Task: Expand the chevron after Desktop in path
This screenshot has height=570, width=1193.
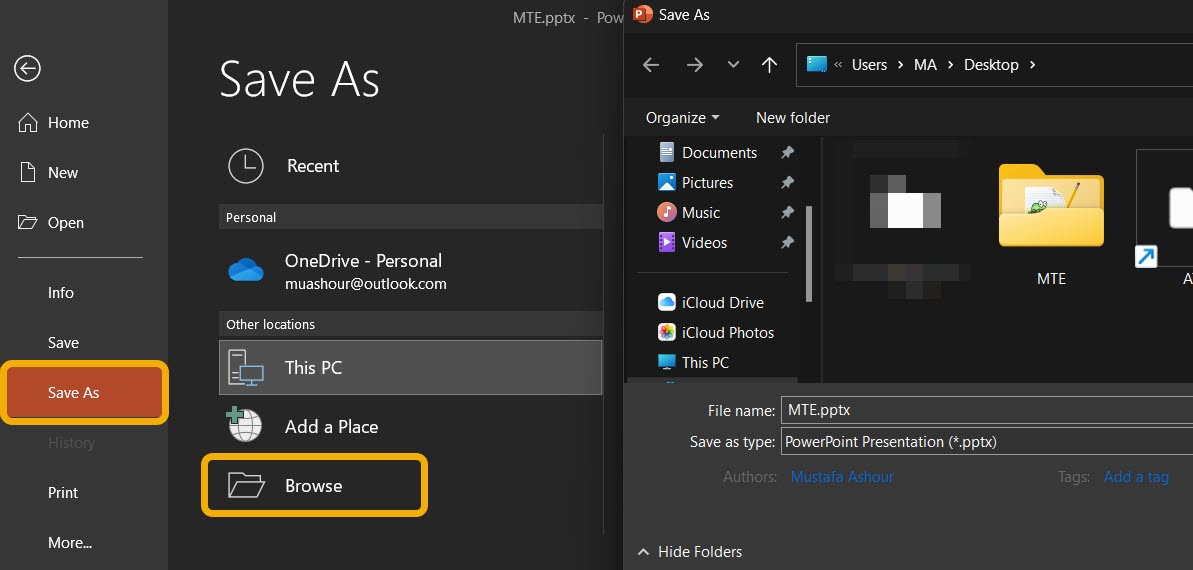Action: click(x=1032, y=65)
